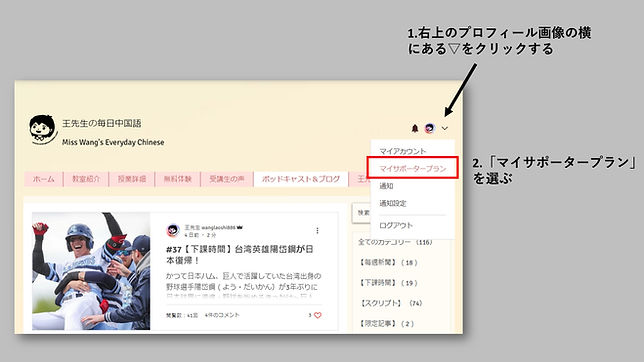The width and height of the screenshot is (644, 362).
Task: Filter by 【毎週新聞】(18) category
Action: [389, 262]
